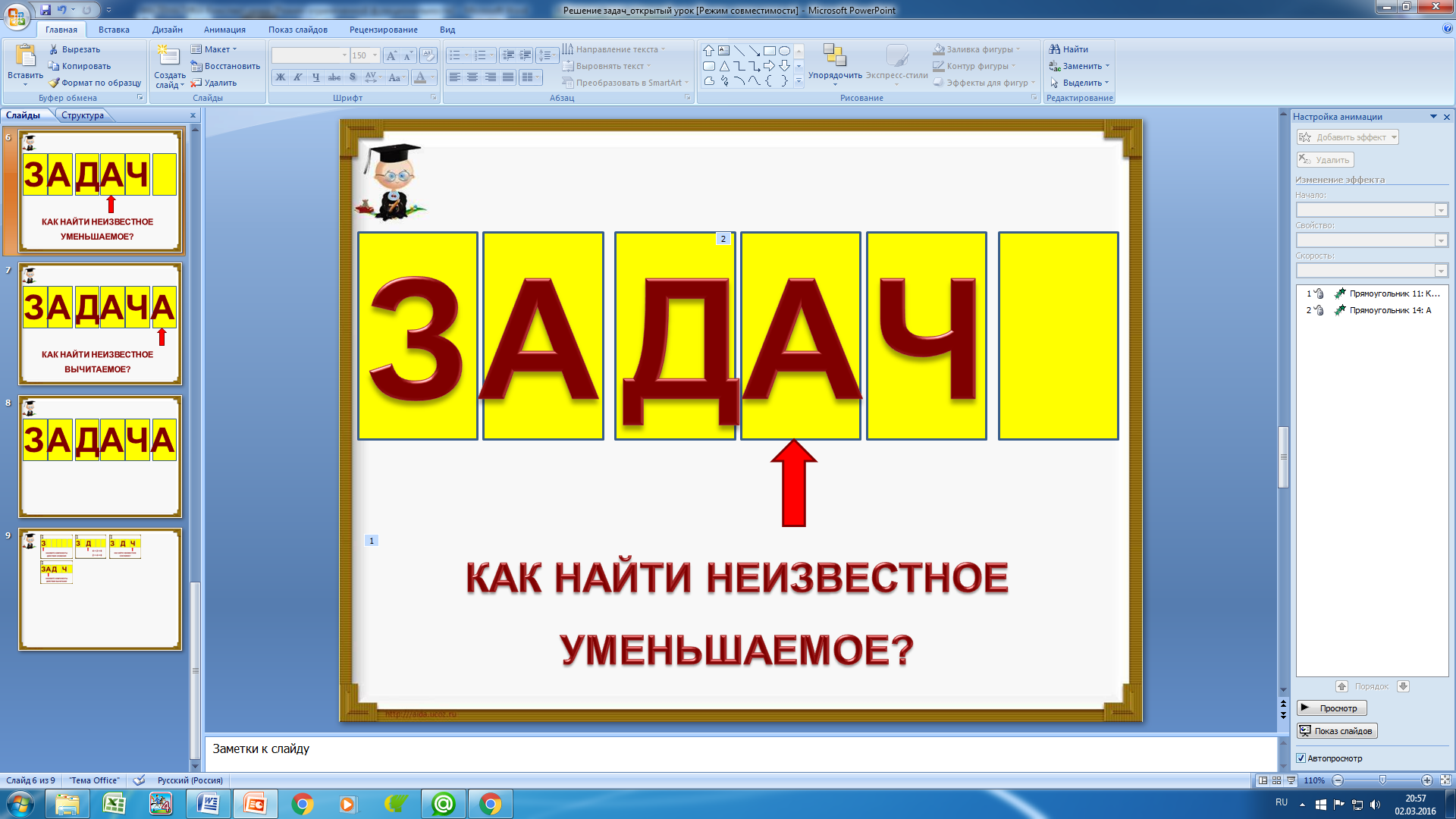Switch to slide sorter view in the status bar
Image resolution: width=1456 pixels, height=819 pixels.
(1277, 780)
